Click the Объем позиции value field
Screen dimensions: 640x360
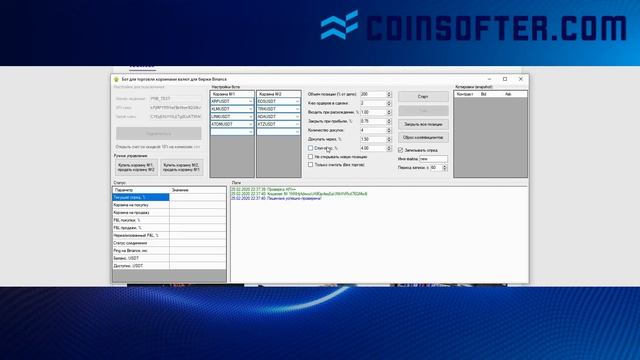[x=373, y=94]
